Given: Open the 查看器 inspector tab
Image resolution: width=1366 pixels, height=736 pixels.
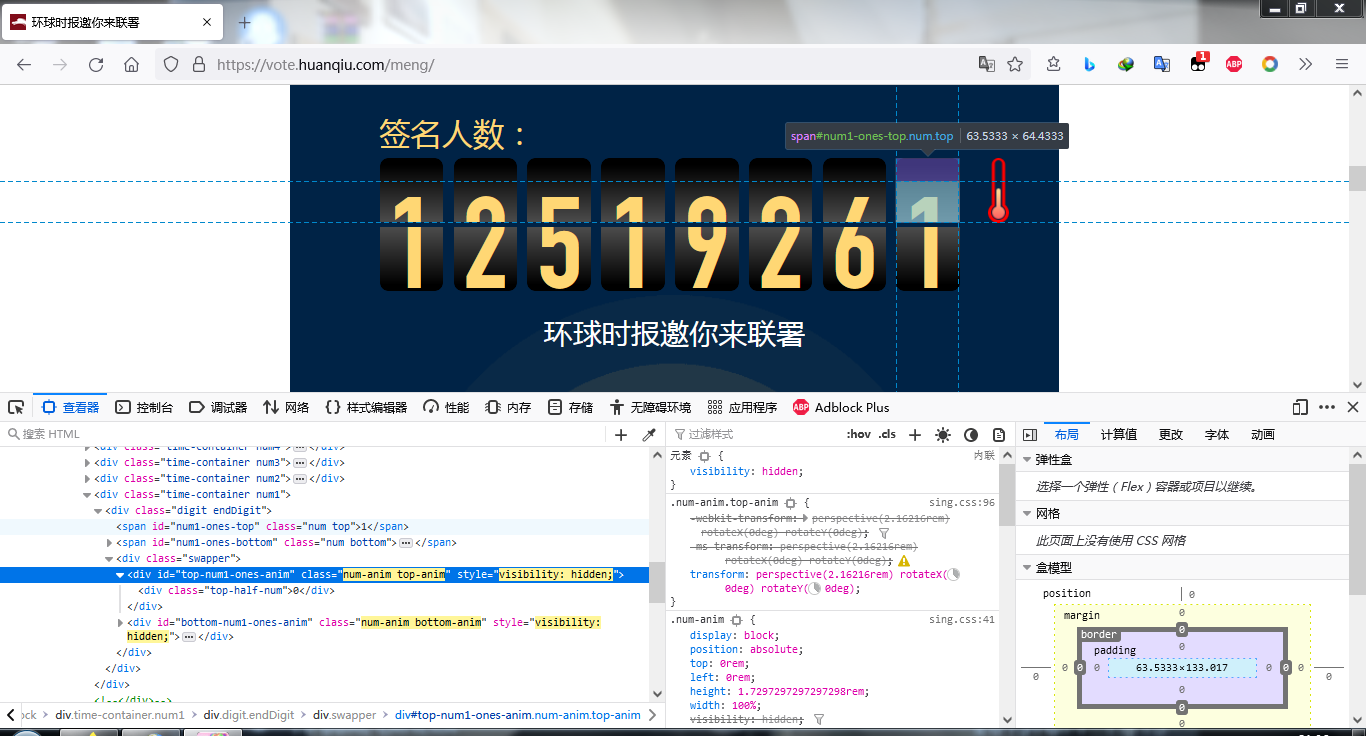Looking at the screenshot, I should coord(71,407).
